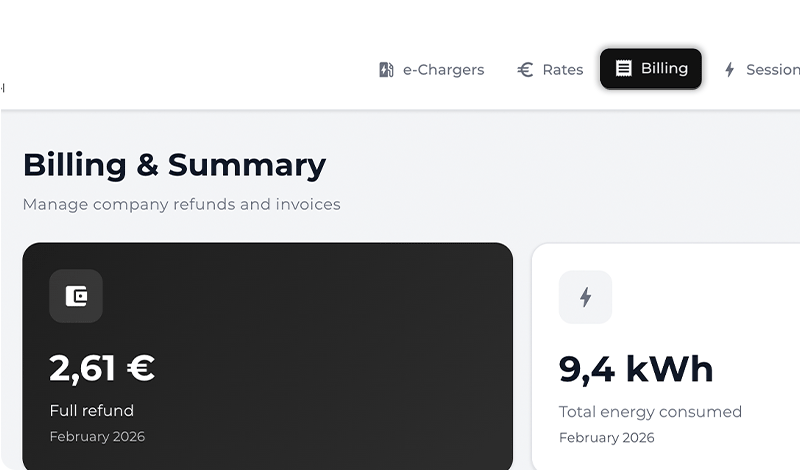
Task: Go to the Sessions tab
Action: click(x=772, y=70)
